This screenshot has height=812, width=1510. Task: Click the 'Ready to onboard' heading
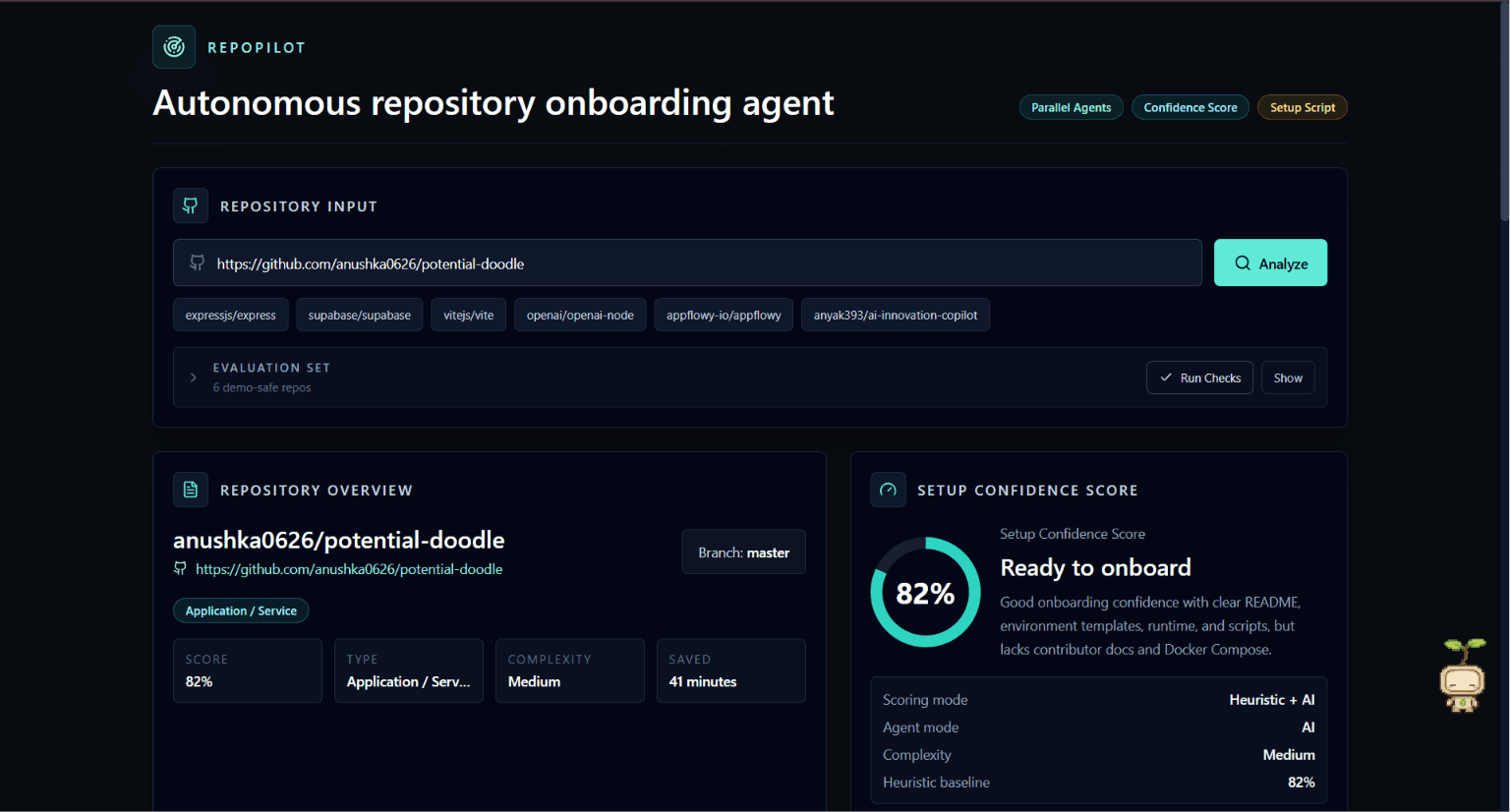1095,567
